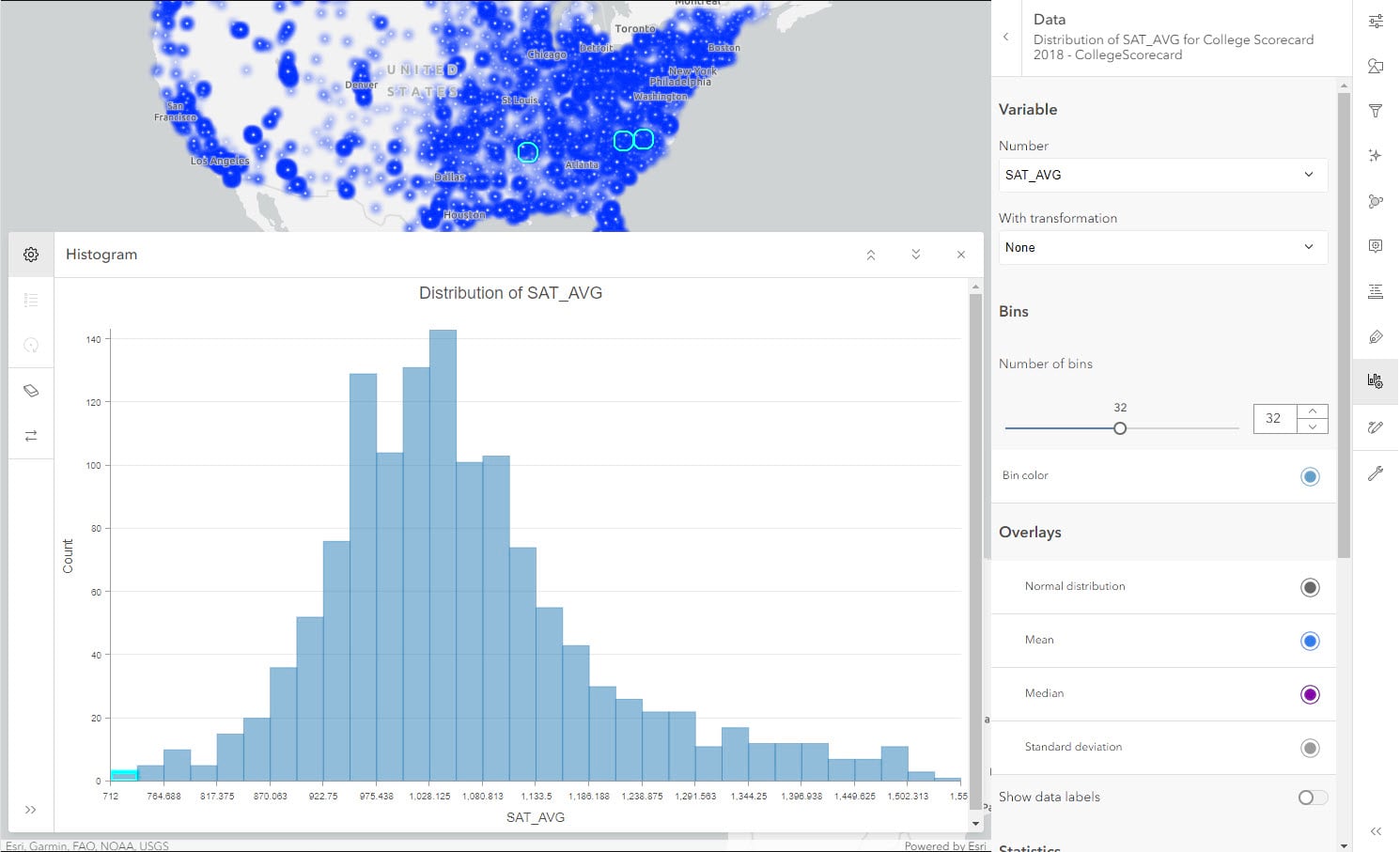Open the Map tools wrench icon
This screenshot has width=1400, height=852.
coord(1376,473)
